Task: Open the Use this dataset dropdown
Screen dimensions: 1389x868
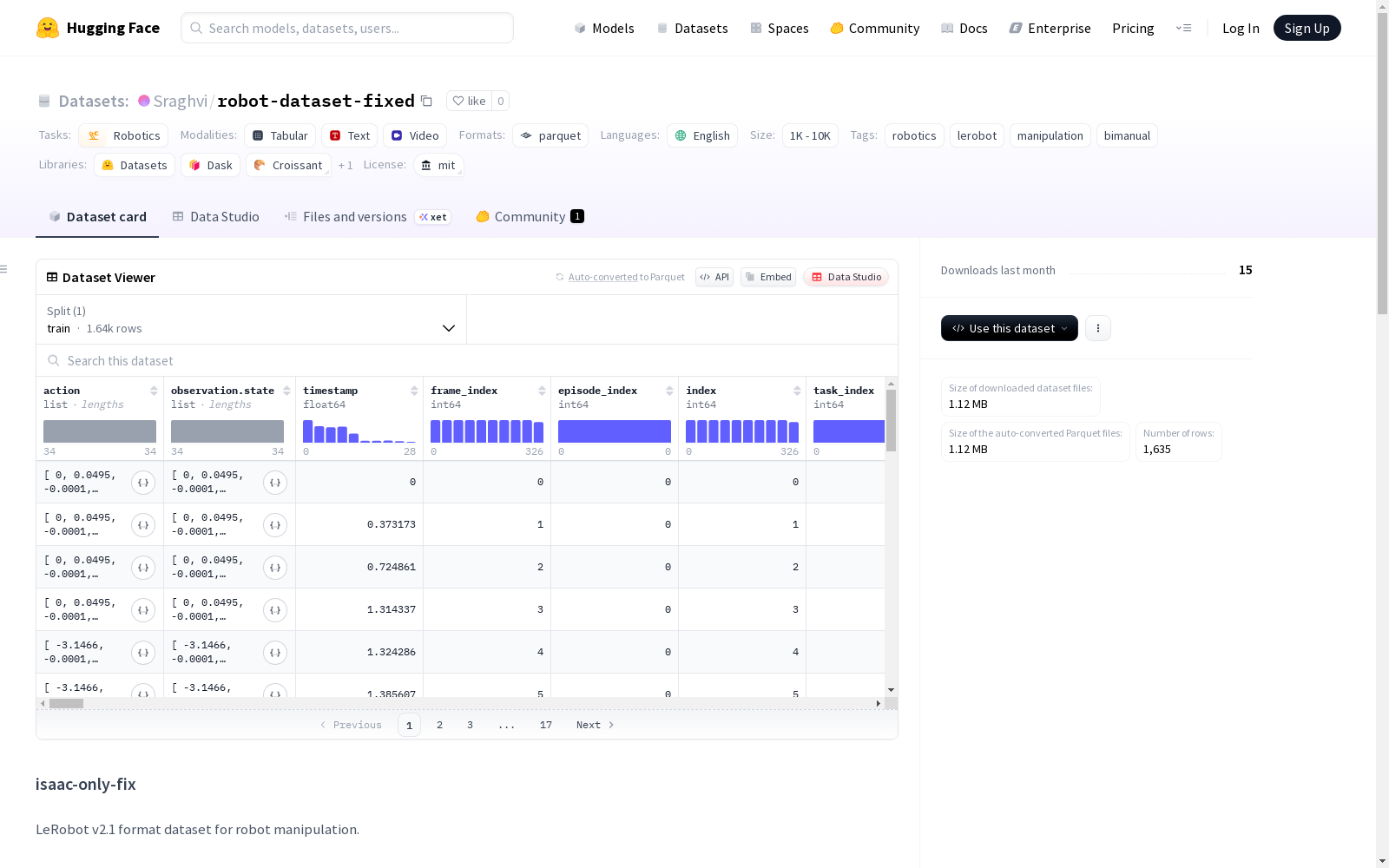Action: tap(1010, 328)
